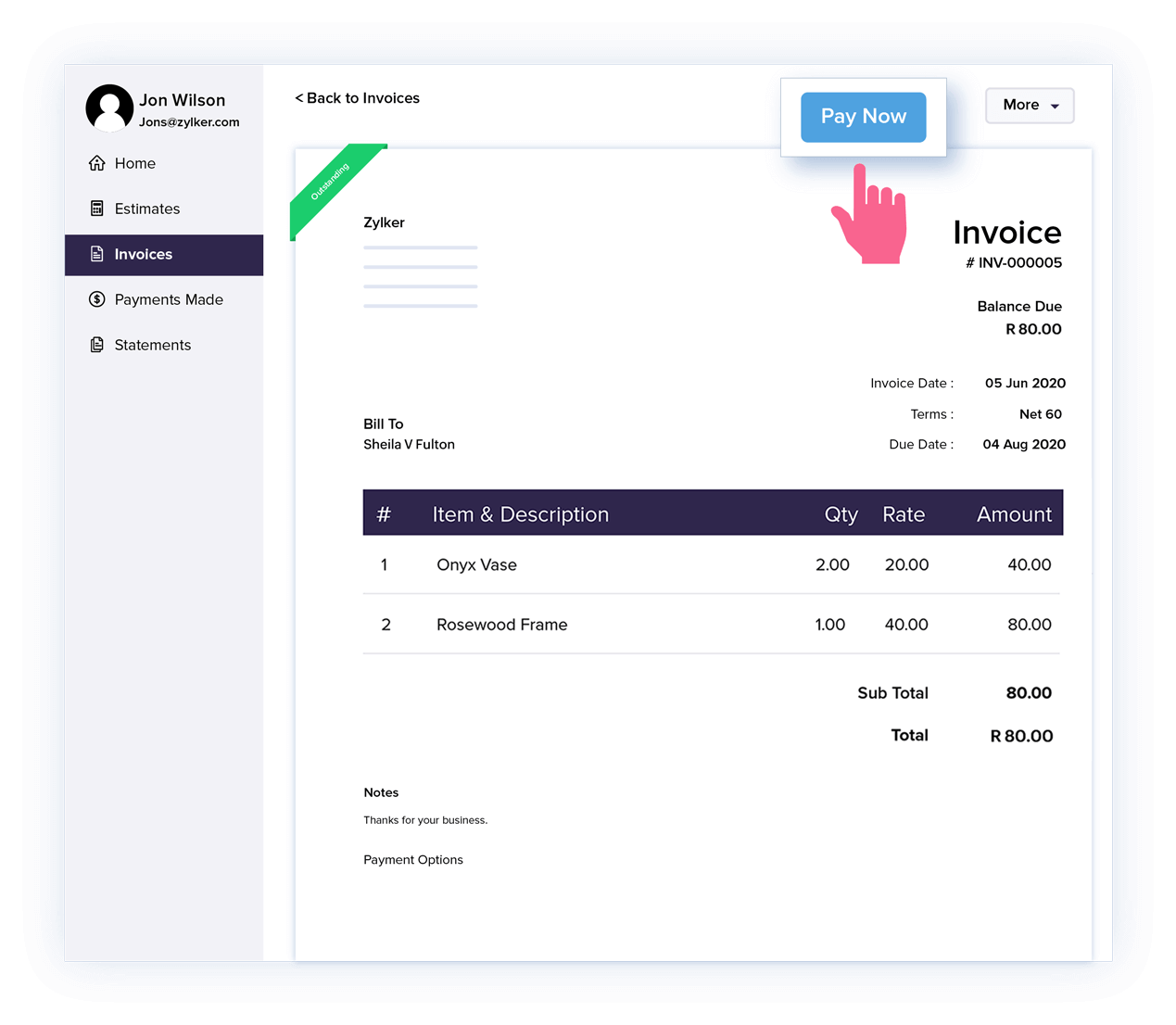Select the Onyx Vase line item
Image resolution: width=1176 pixels, height=1025 pixels.
click(476, 564)
